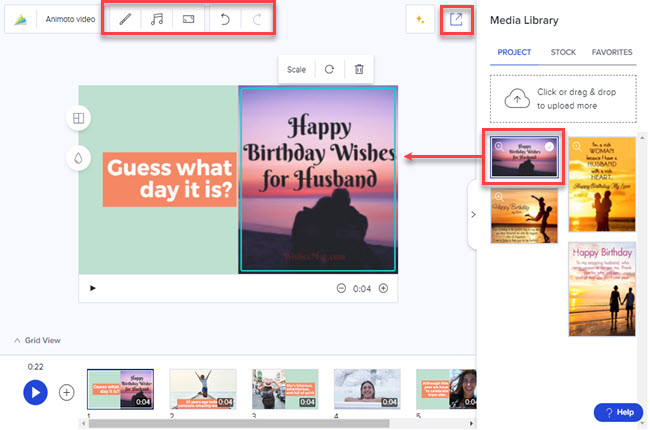Click the 0:04 duration value
Screen dimensions: 650x430
click(x=362, y=289)
